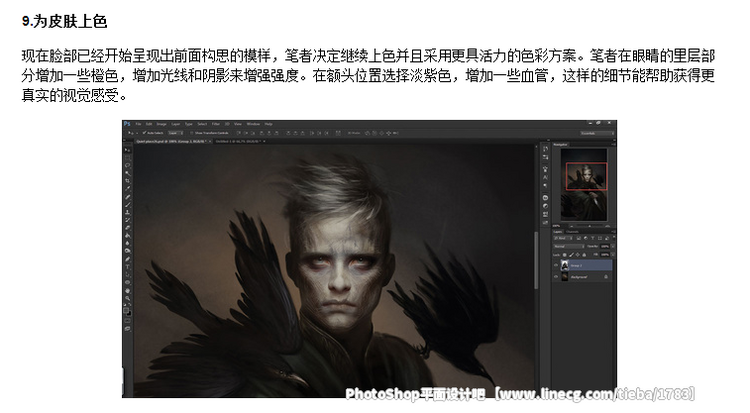The image size is (750, 413).
Task: Switch to the Channels tab
Action: pos(573,232)
